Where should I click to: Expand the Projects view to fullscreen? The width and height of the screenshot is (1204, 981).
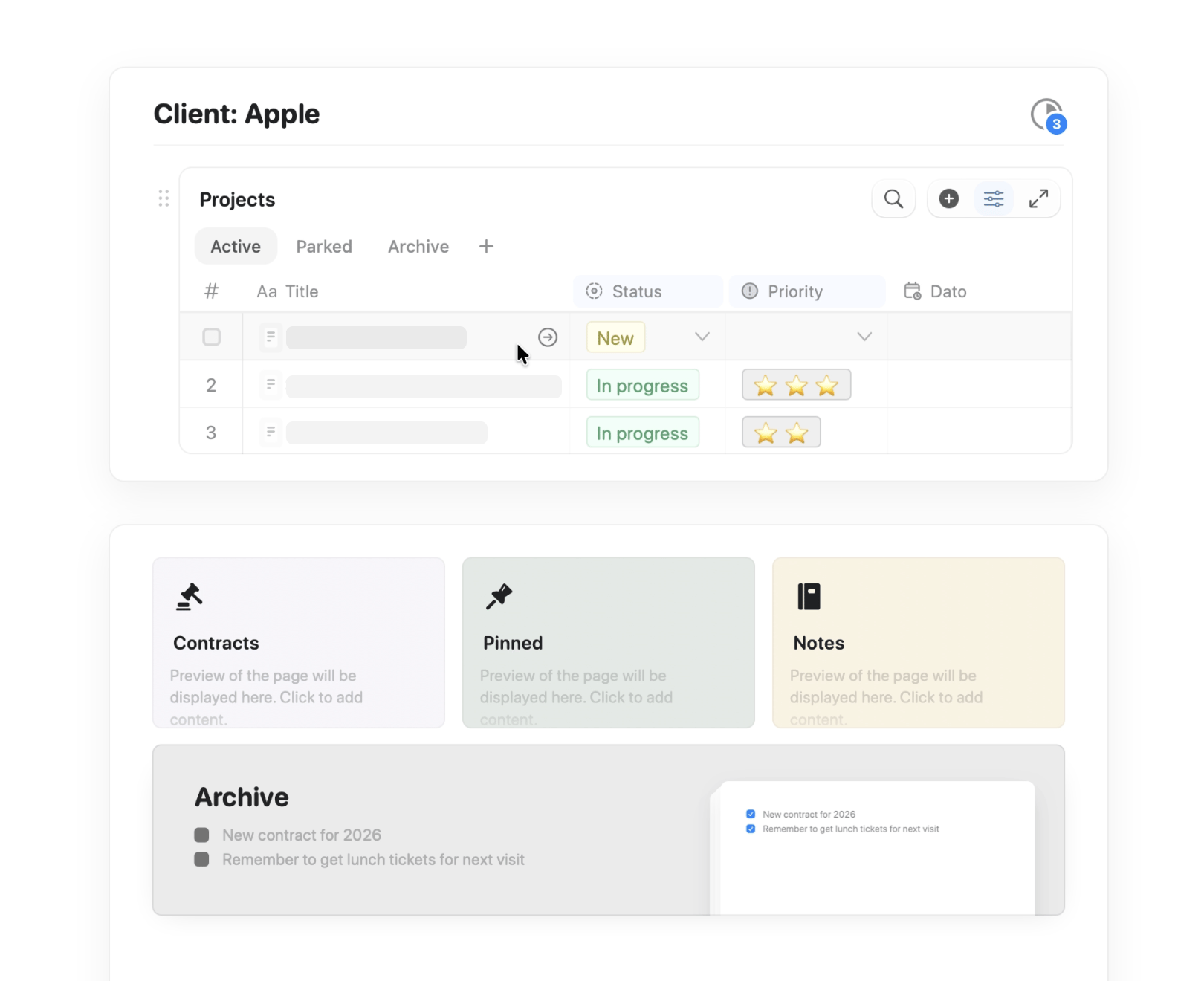pyautogui.click(x=1038, y=198)
